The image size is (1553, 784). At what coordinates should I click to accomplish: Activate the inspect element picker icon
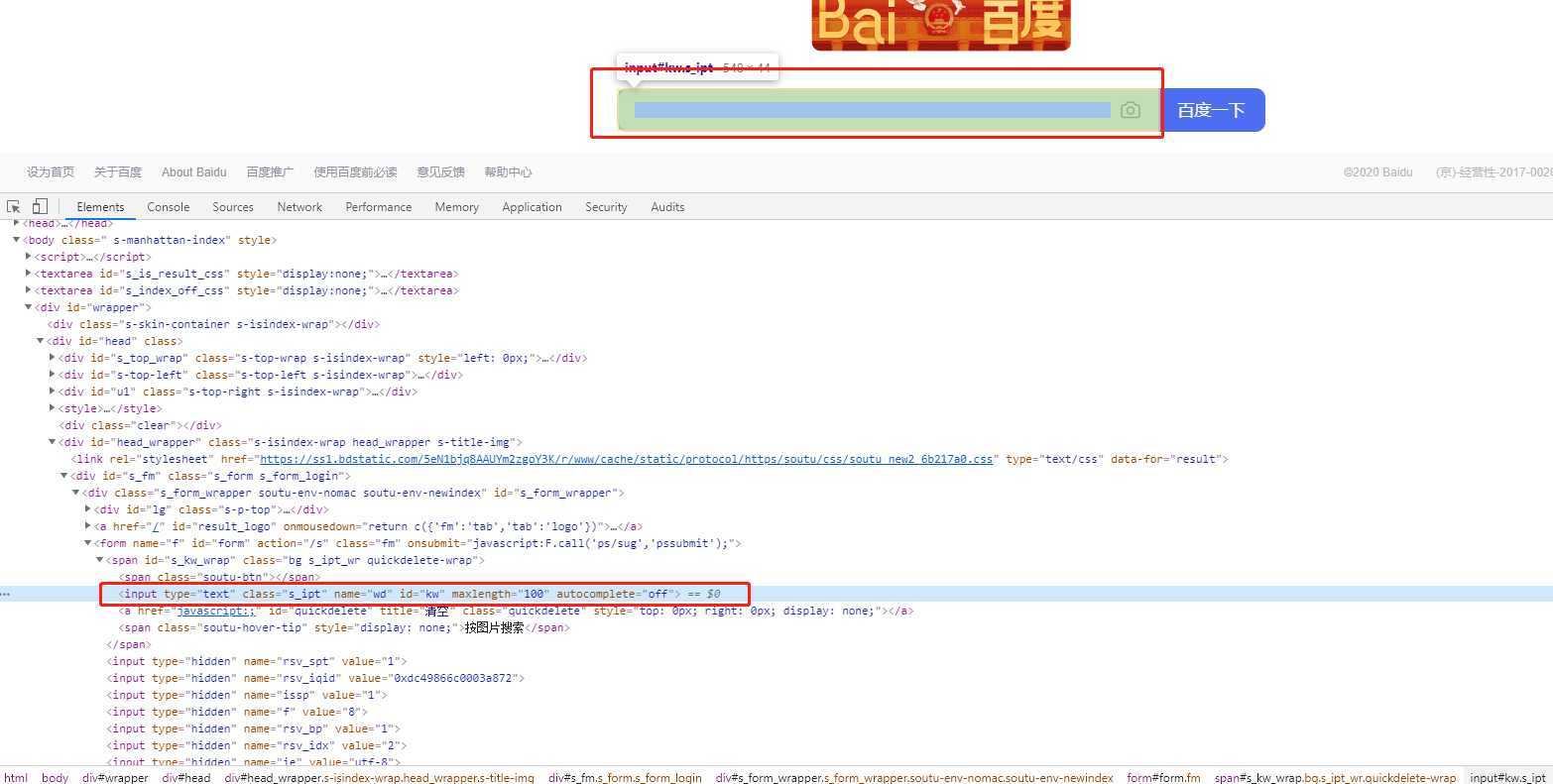coord(14,206)
